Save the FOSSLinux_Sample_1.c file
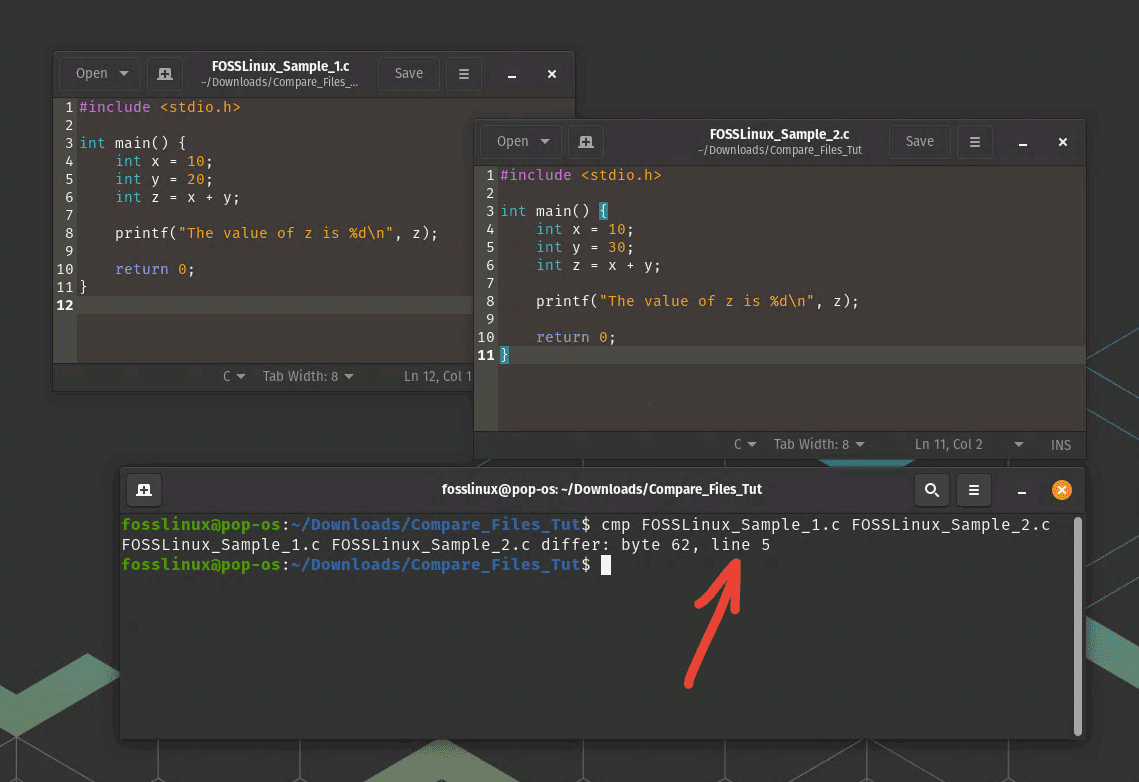 tap(408, 74)
